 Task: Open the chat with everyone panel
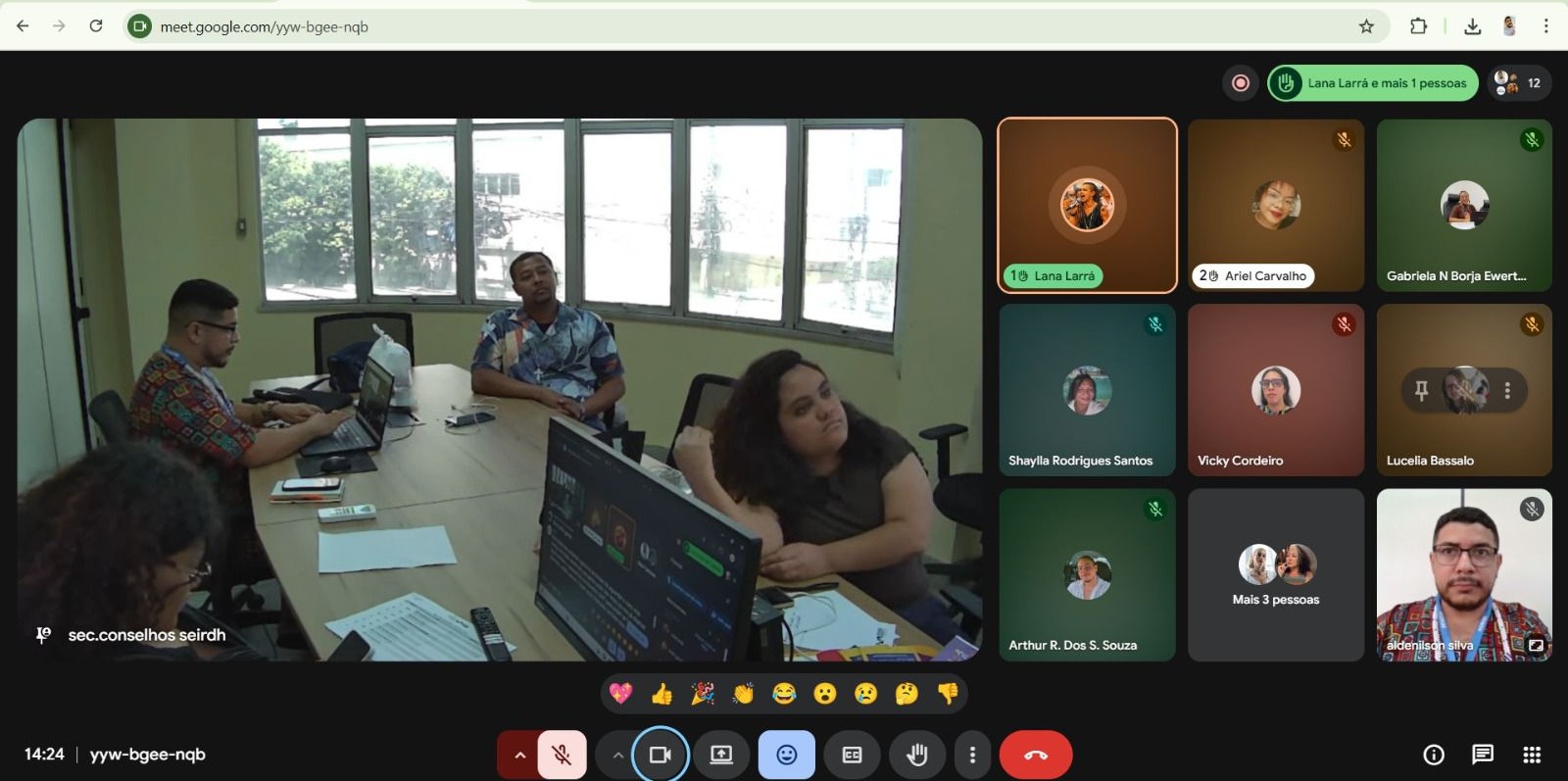[x=1482, y=754]
